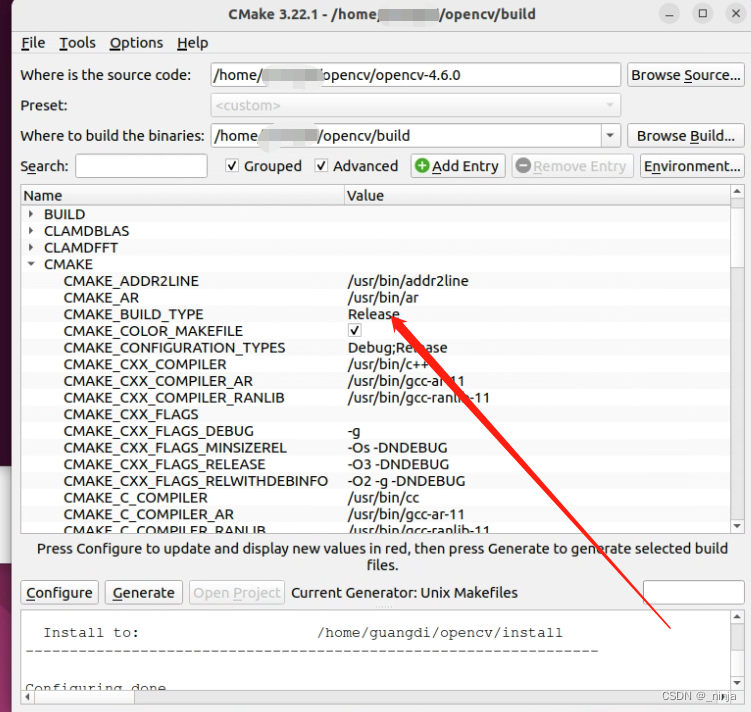Screen dimensions: 751x712
Task: Select the CMAKE_CXX_COMPILER entry
Action: coord(145,364)
